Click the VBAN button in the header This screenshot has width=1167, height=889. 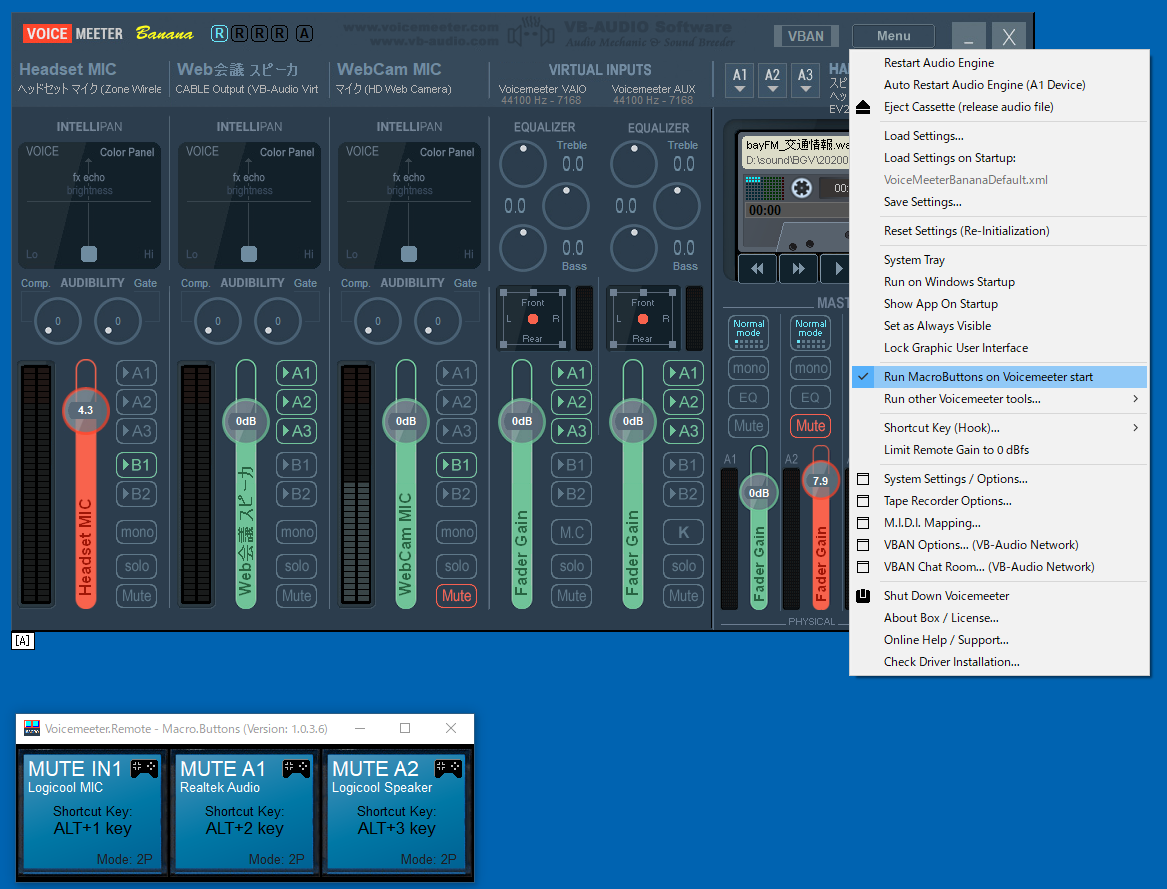coord(806,36)
